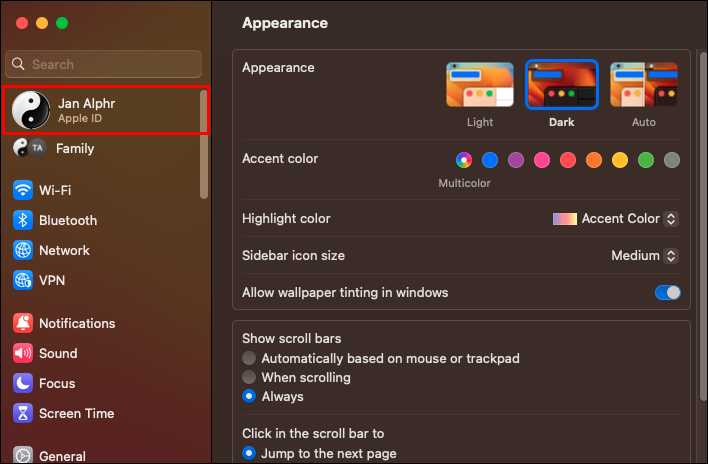The image size is (708, 464).
Task: Open the Bluetooth settings icon
Action: tap(23, 220)
